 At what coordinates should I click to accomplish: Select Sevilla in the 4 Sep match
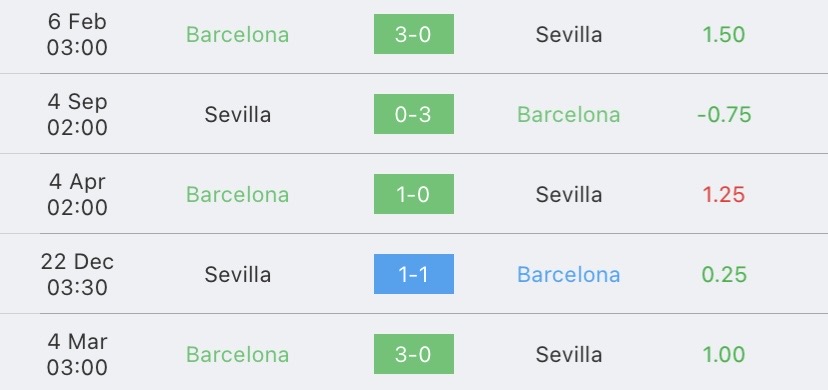238,115
